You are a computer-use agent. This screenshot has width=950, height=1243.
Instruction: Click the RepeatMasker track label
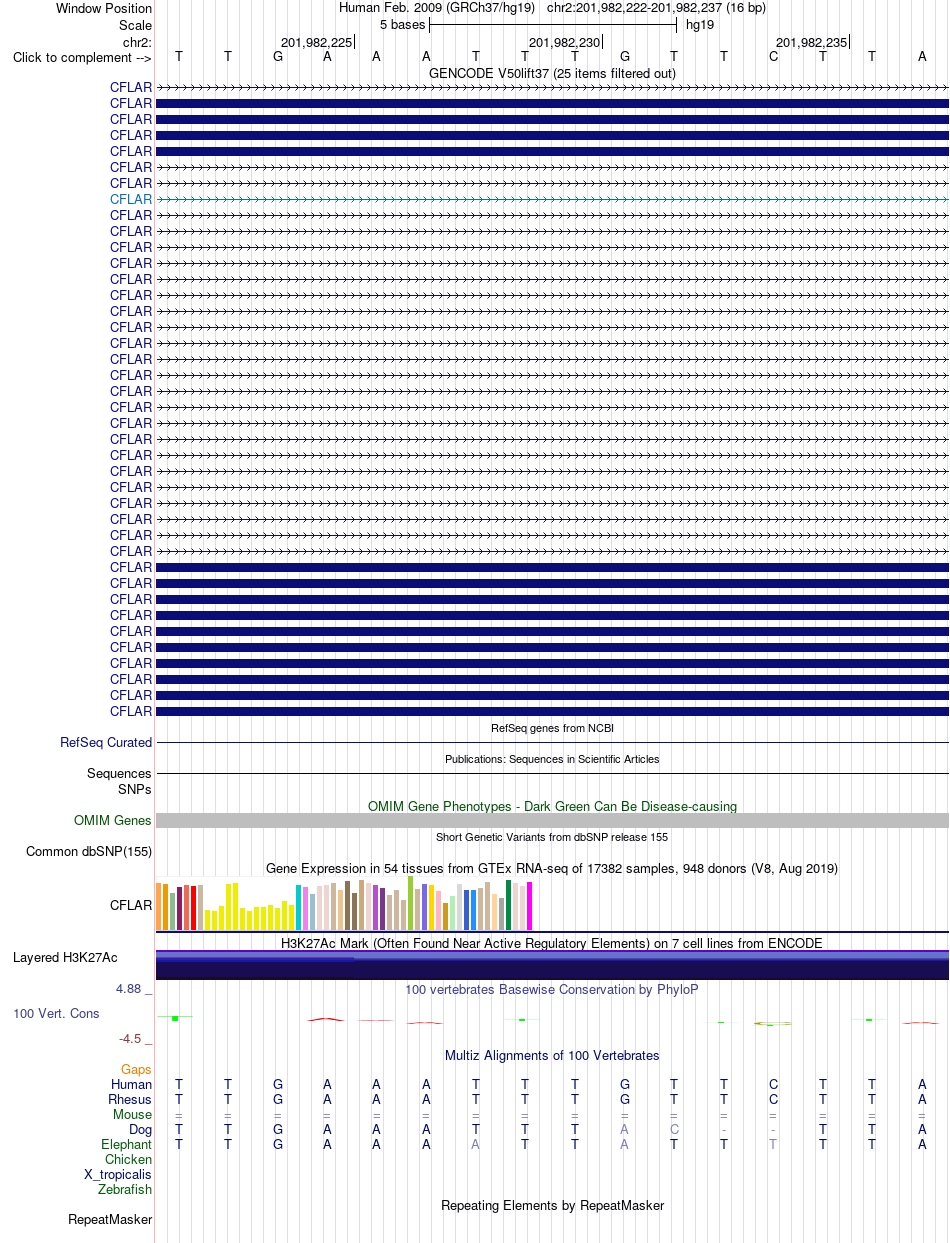click(110, 1220)
